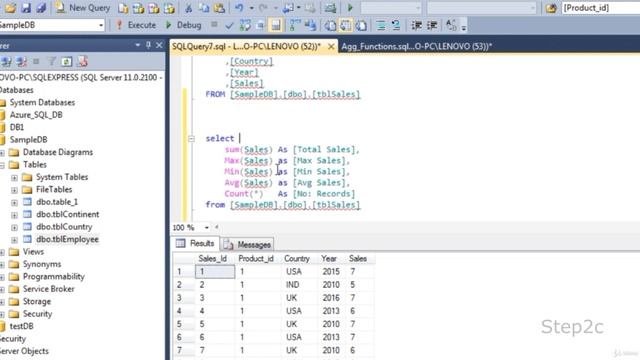Decrease indent of selected lines
The image size is (640, 360).
(416, 26)
